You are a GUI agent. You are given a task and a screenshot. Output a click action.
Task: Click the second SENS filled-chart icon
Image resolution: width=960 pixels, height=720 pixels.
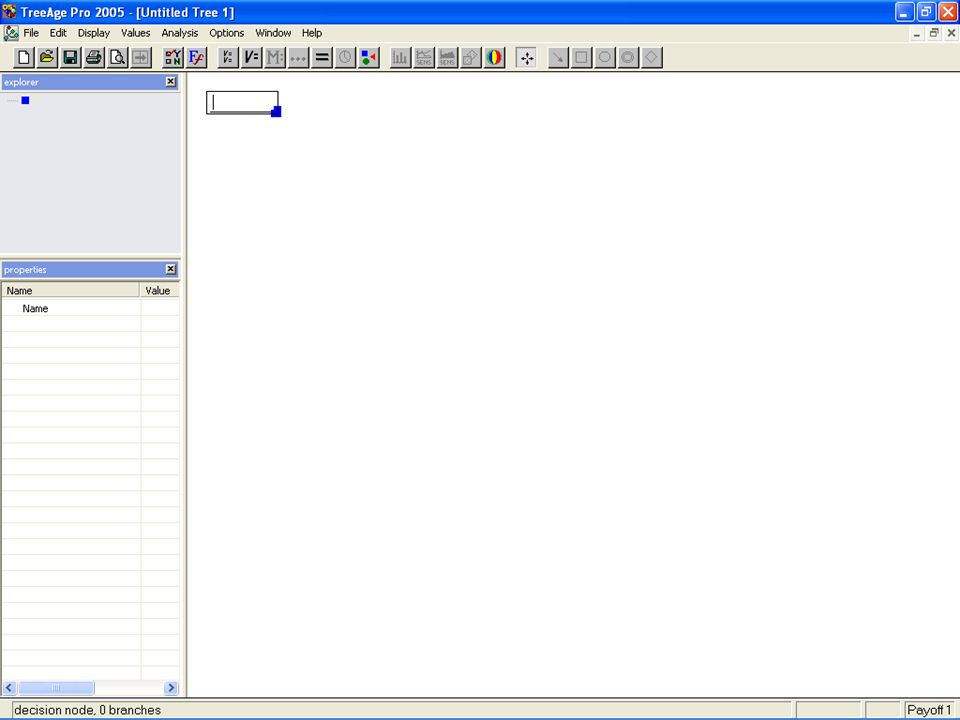pyautogui.click(x=447, y=58)
